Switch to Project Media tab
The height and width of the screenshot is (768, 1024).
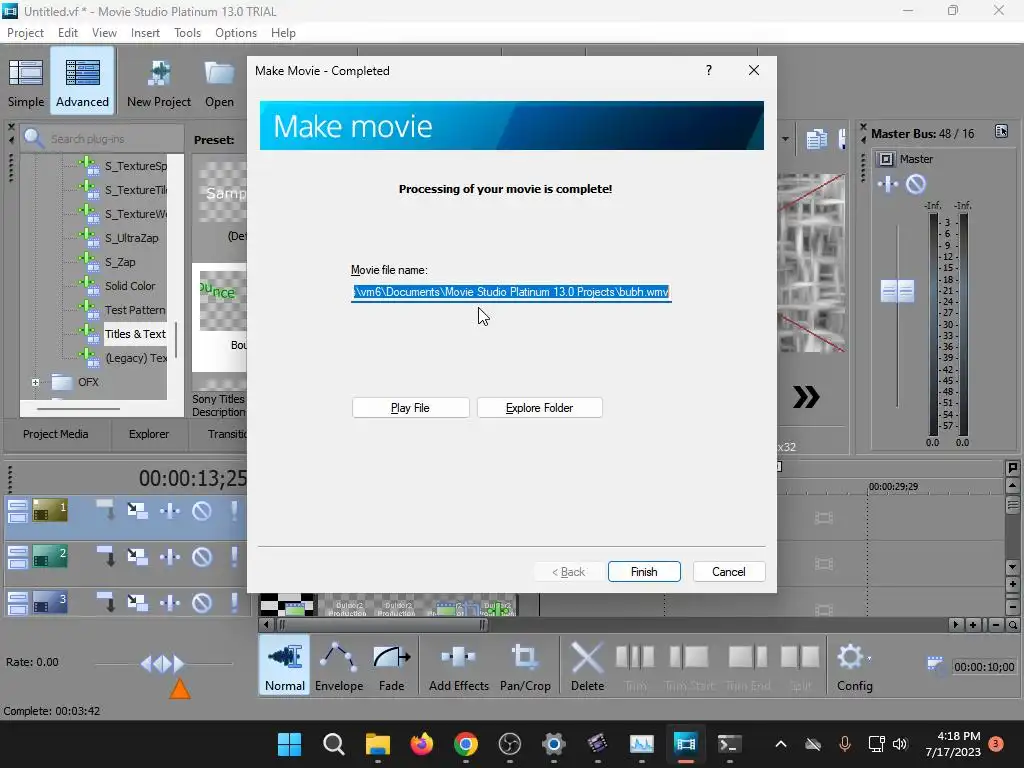(56, 434)
